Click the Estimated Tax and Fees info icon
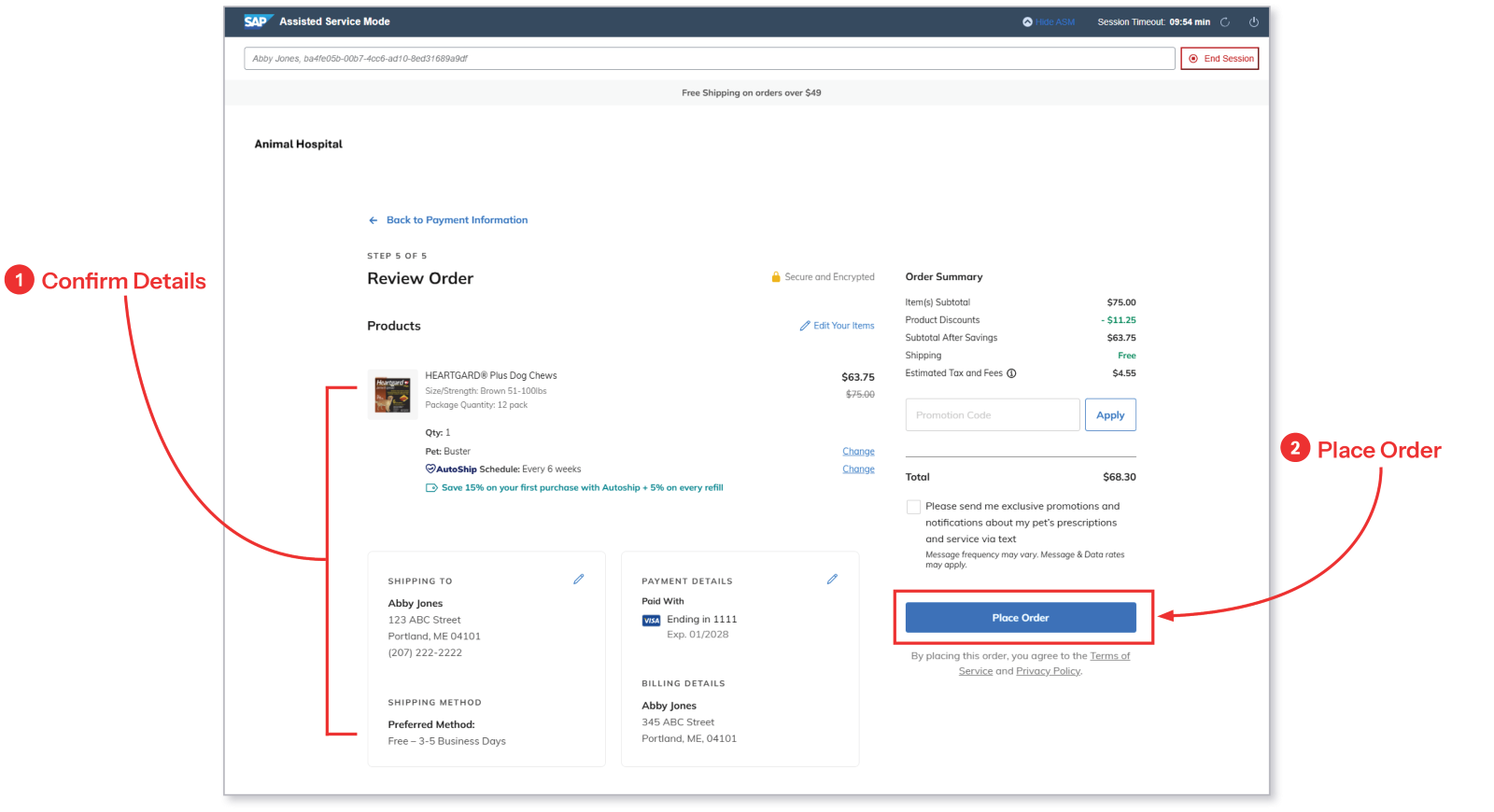 click(x=1011, y=373)
